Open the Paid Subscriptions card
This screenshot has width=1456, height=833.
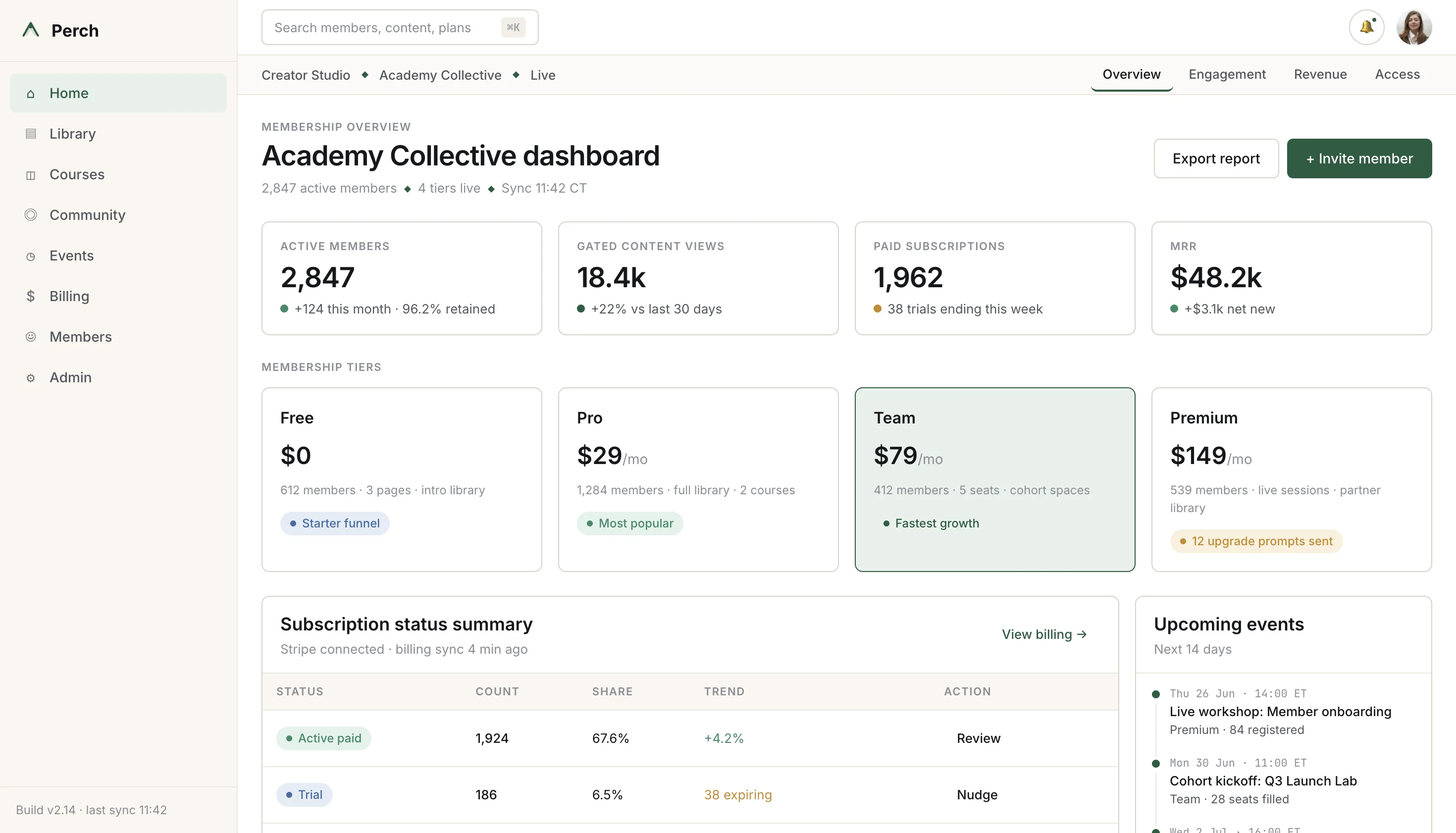pyautogui.click(x=995, y=279)
